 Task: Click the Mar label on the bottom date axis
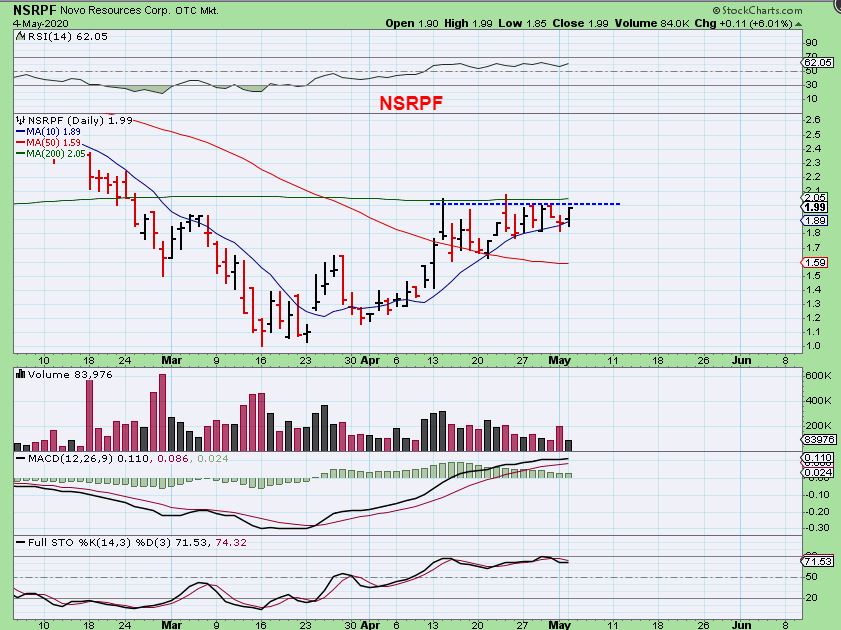(172, 625)
